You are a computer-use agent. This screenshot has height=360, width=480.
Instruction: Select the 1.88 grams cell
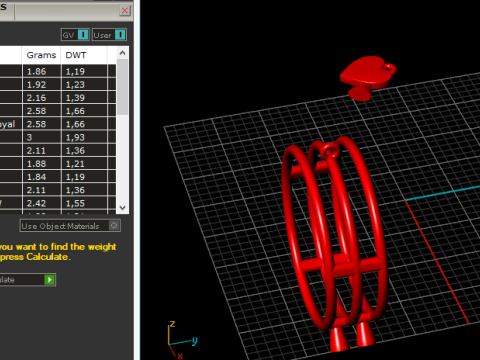click(42, 164)
